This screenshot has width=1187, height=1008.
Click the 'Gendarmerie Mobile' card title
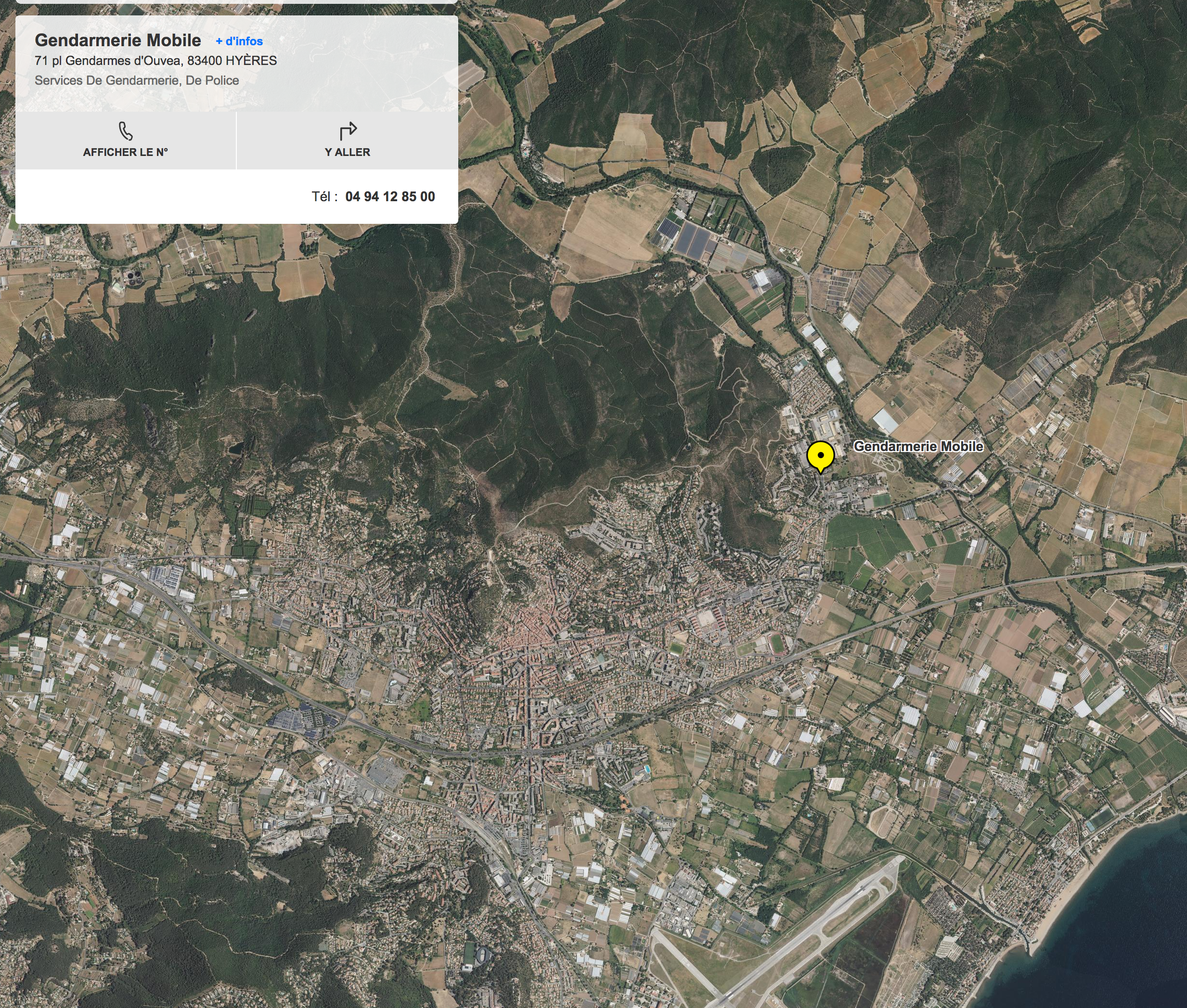point(118,40)
